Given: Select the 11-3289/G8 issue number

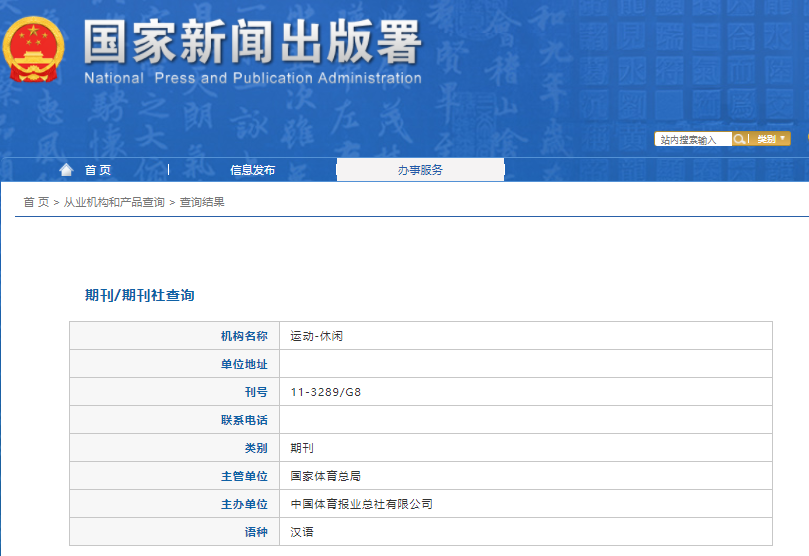Looking at the screenshot, I should pyautogui.click(x=326, y=392).
